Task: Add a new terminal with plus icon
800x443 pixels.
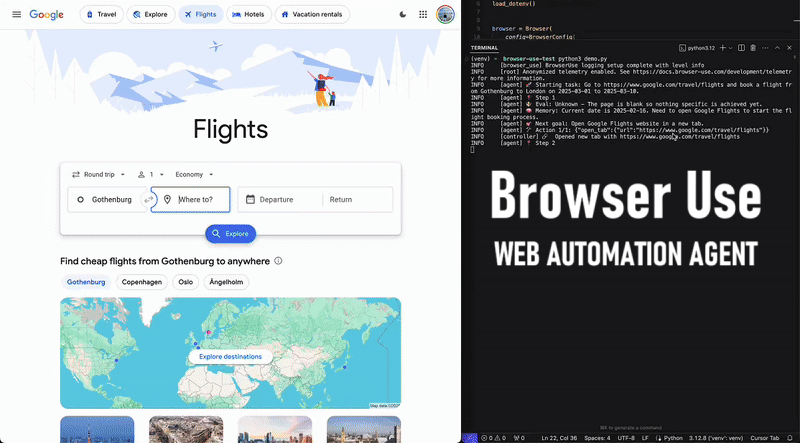Action: click(722, 48)
